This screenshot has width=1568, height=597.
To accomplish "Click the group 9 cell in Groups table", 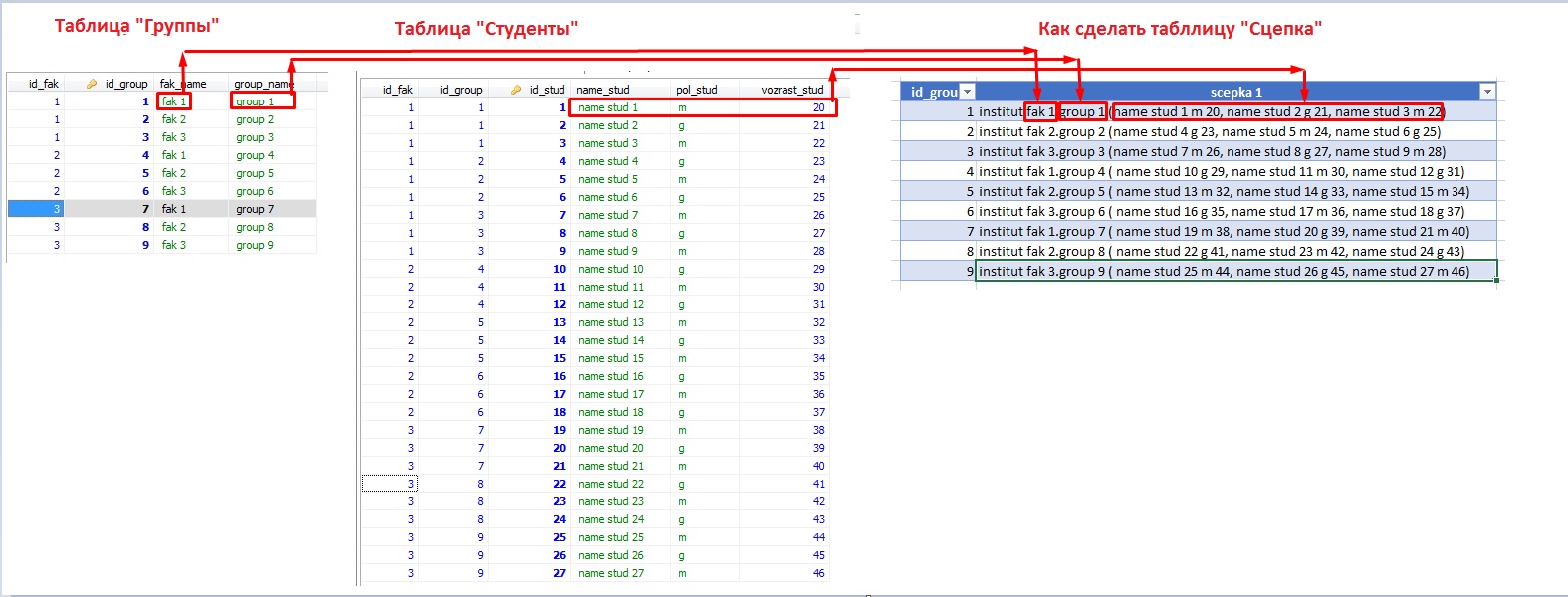I will tap(255, 245).
